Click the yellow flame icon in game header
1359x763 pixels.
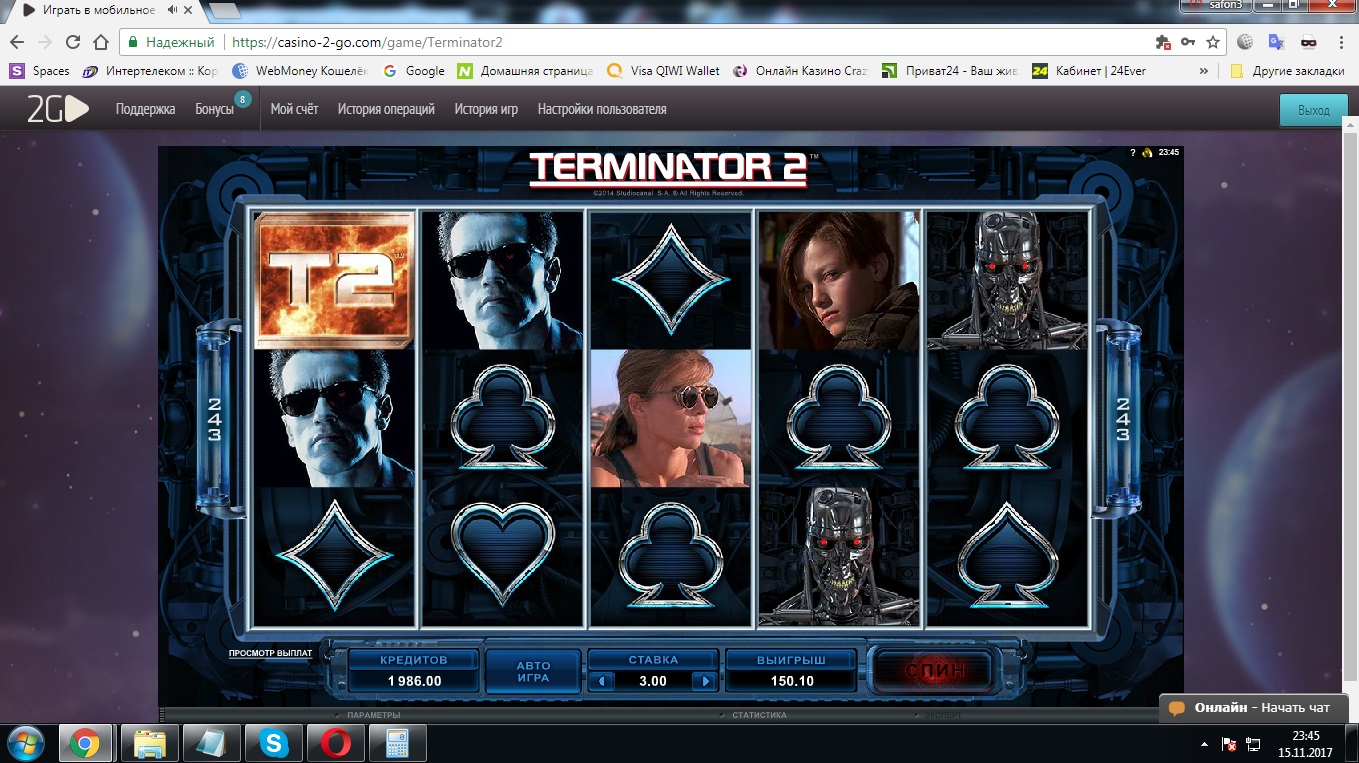pyautogui.click(x=1148, y=153)
